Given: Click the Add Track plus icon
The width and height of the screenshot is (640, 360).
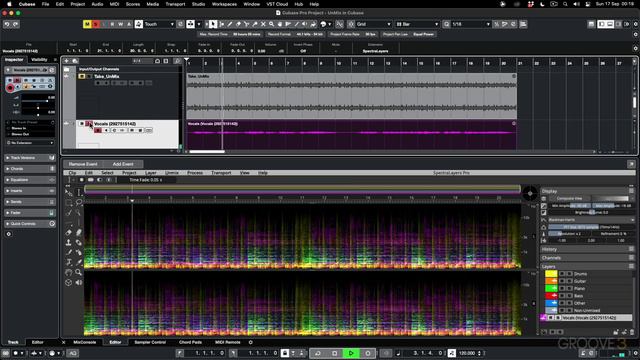Looking at the screenshot, I should pyautogui.click(x=67, y=61).
